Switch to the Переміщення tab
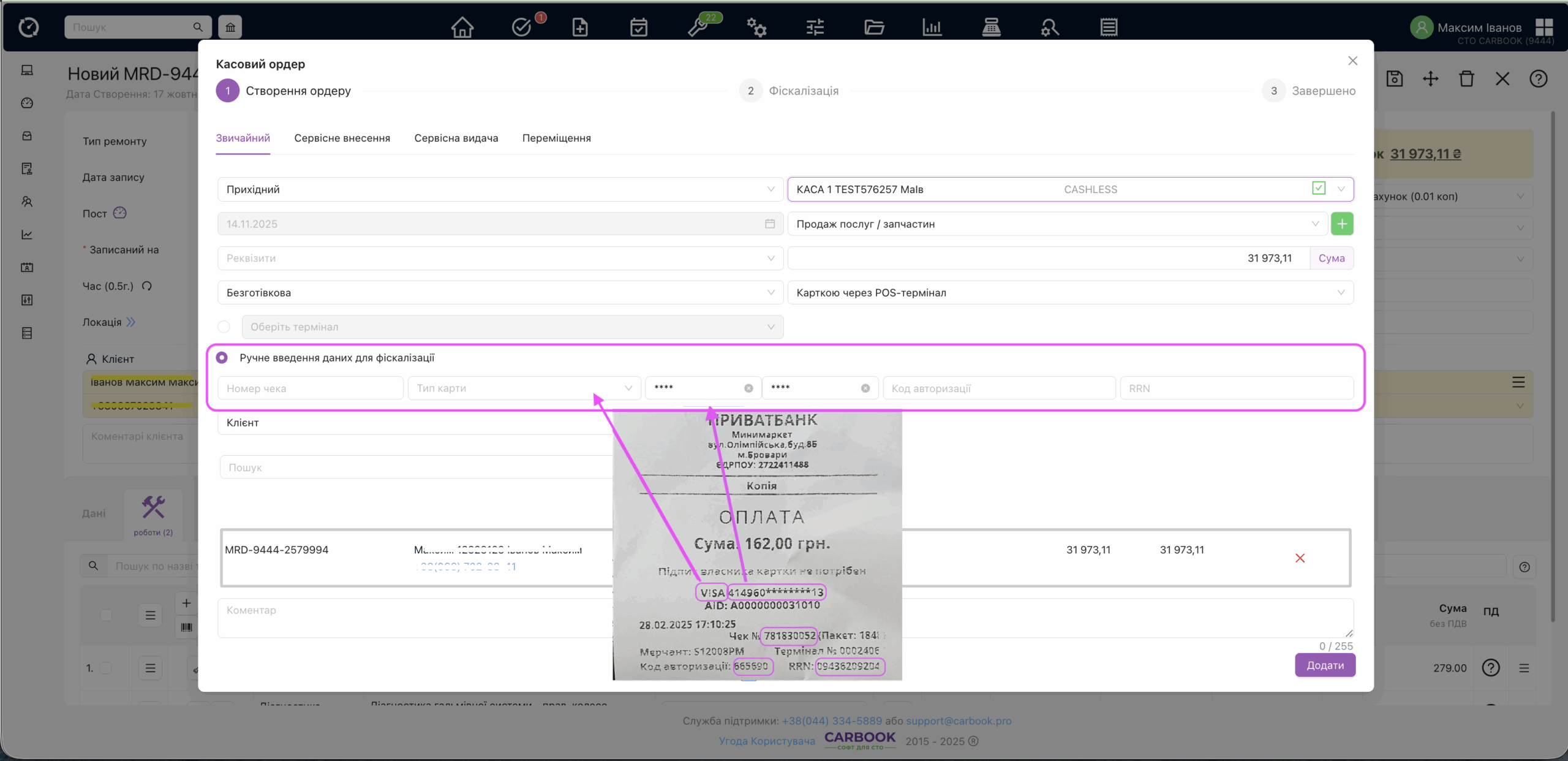The width and height of the screenshot is (1568, 761). [556, 138]
